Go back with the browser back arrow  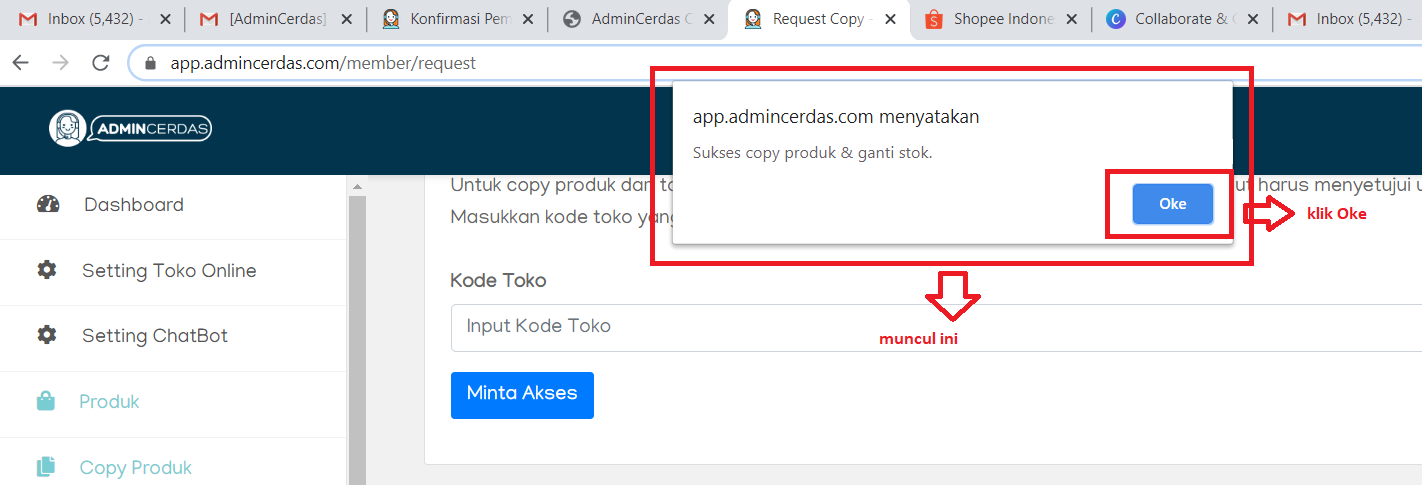pos(21,63)
